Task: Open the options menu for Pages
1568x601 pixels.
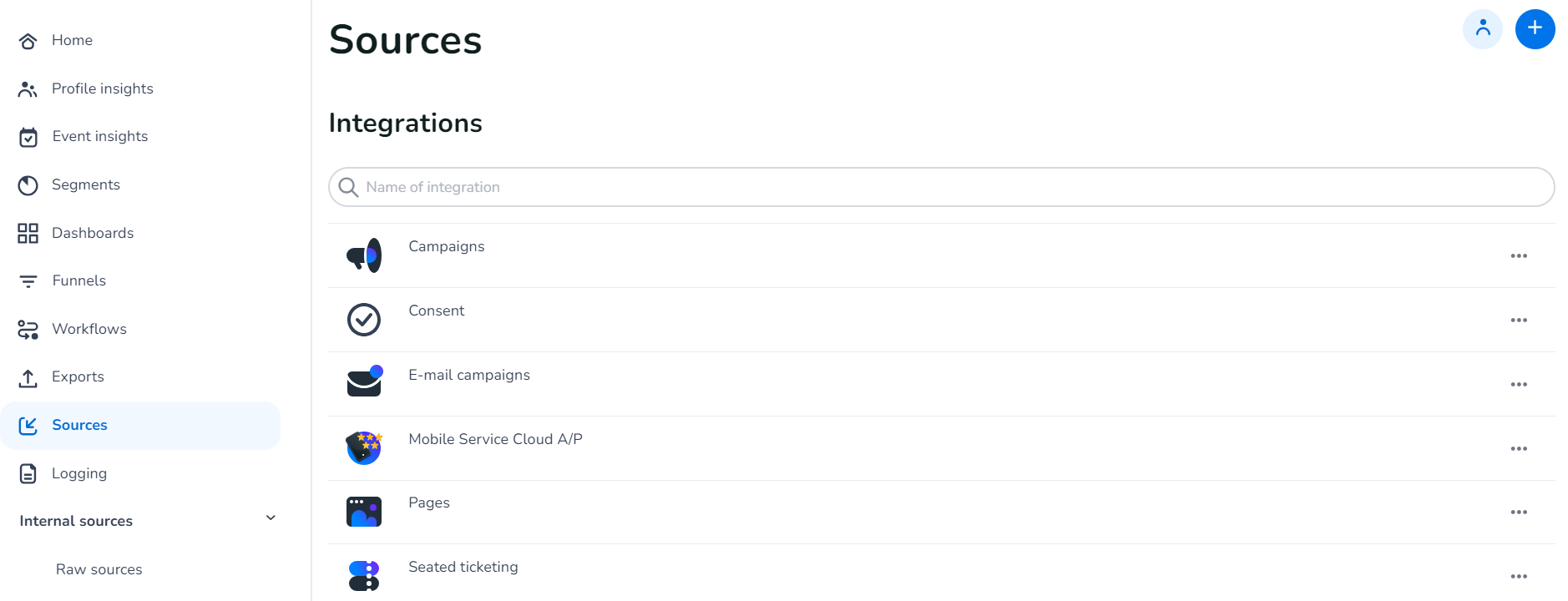Action: pyautogui.click(x=1519, y=512)
